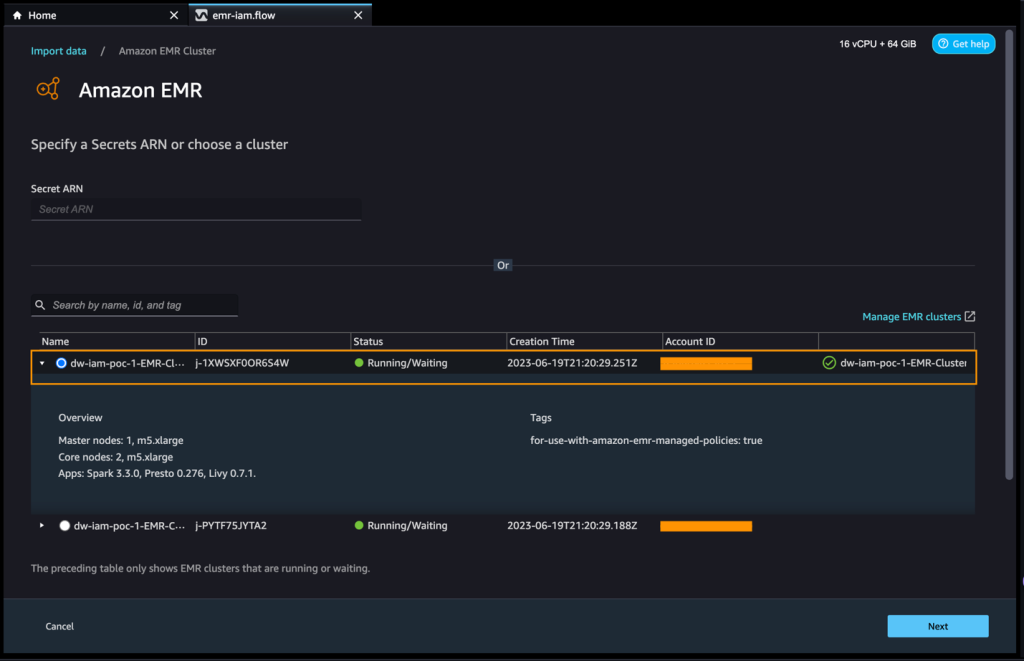Viewport: 1024px width, 661px height.
Task: Click the Account ID column header
Action: click(x=690, y=341)
